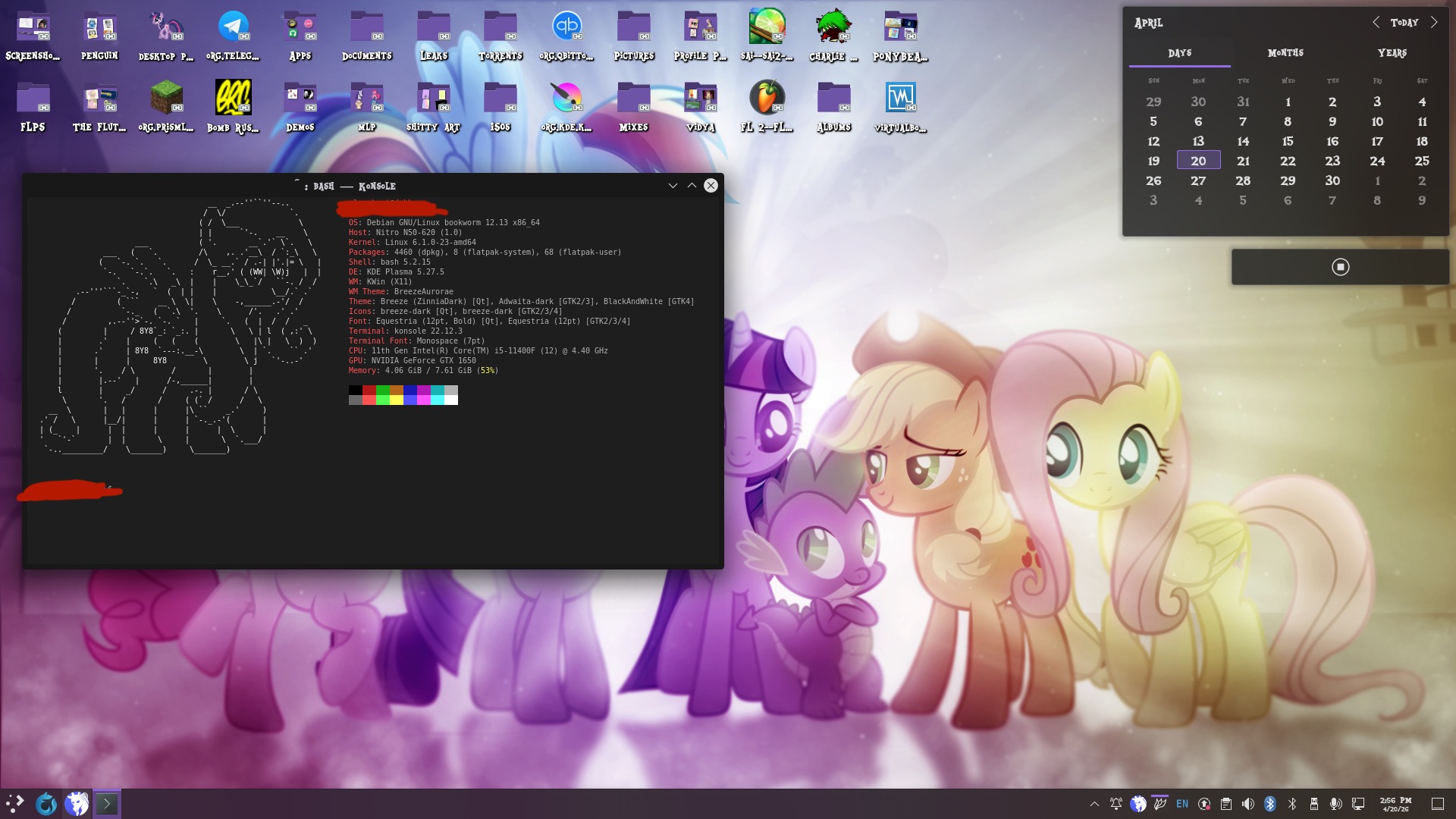This screenshot has width=1456, height=819.
Task: Open the microphone tray icon
Action: click(1336, 804)
